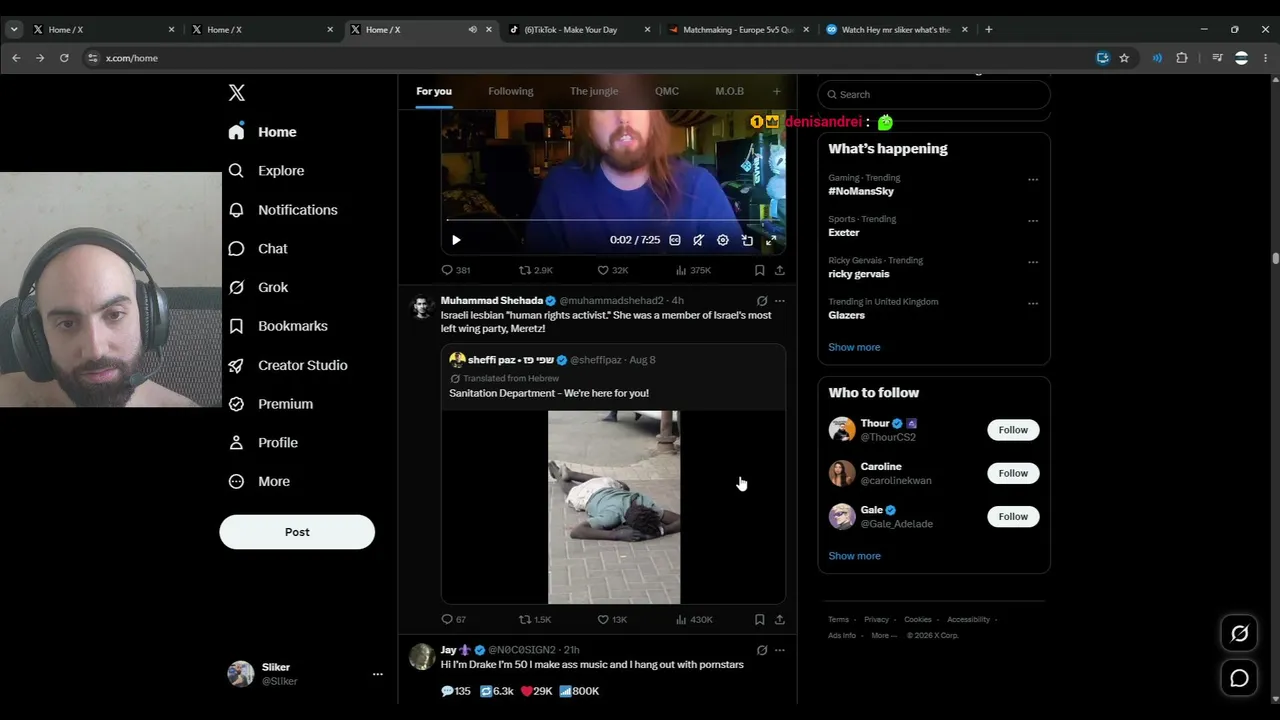Image resolution: width=1280 pixels, height=720 pixels.
Task: Switch to the Following timeline tab
Action: point(511,91)
